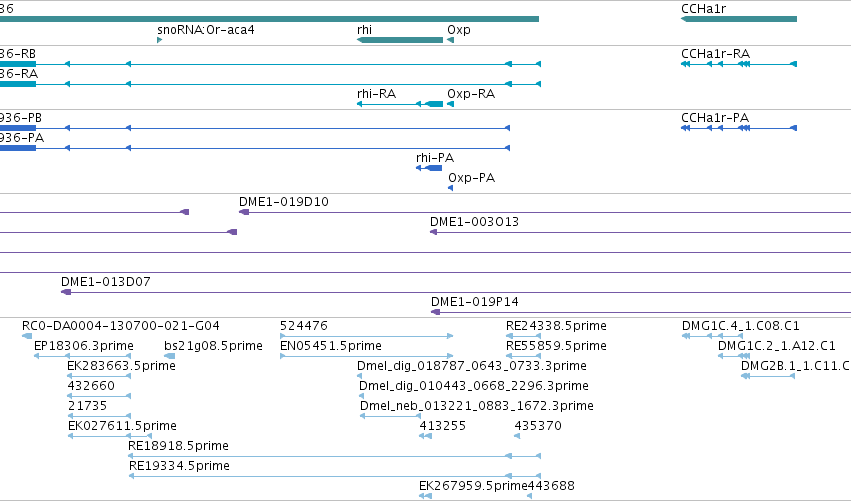Click the Dmel_neb_013221_0883_1672.3prime label
This screenshot has width=851, height=501.
point(477,406)
